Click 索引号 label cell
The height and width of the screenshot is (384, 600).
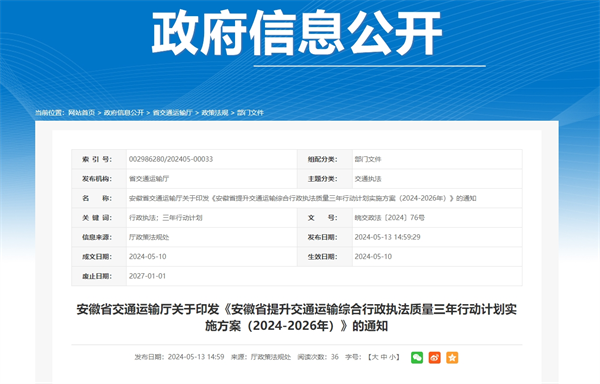(99, 159)
